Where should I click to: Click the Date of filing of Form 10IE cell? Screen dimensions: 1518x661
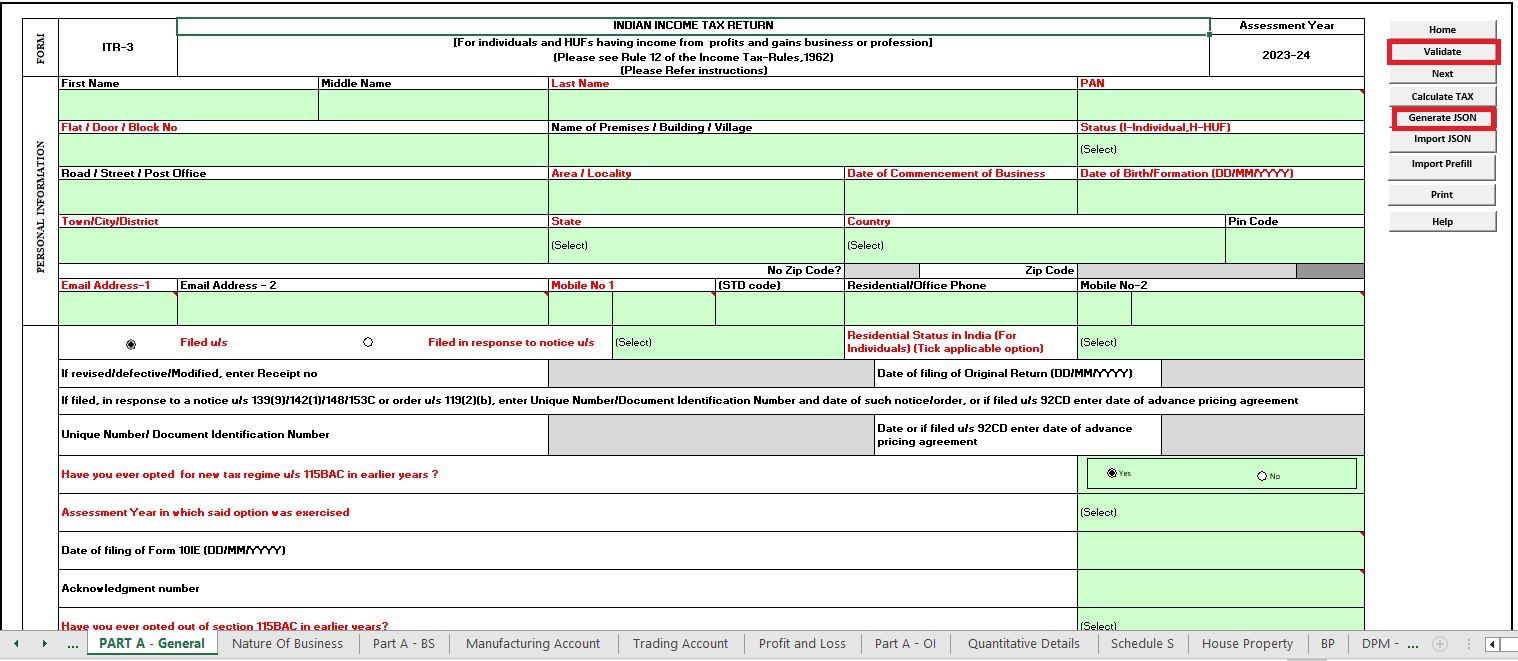tap(1221, 550)
